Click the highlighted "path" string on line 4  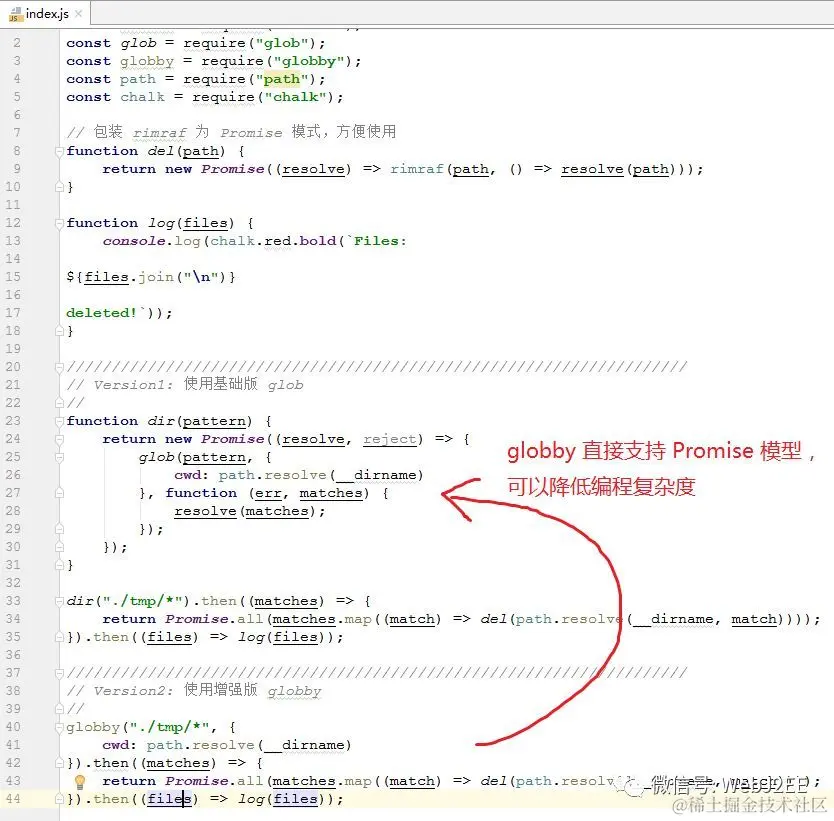point(282,79)
